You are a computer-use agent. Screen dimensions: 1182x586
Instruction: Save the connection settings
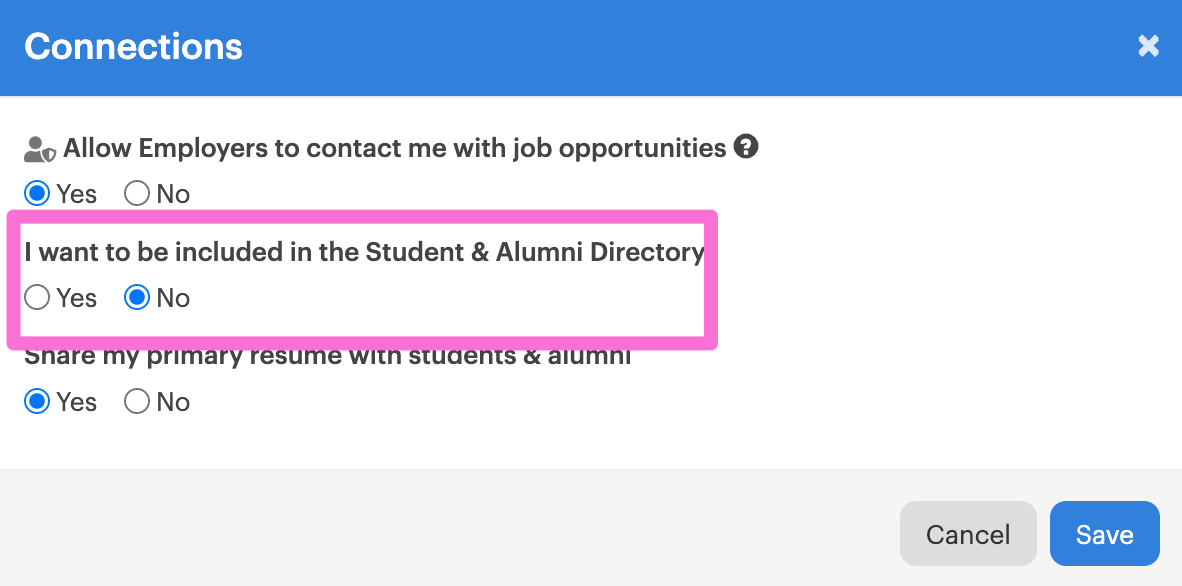click(1104, 534)
